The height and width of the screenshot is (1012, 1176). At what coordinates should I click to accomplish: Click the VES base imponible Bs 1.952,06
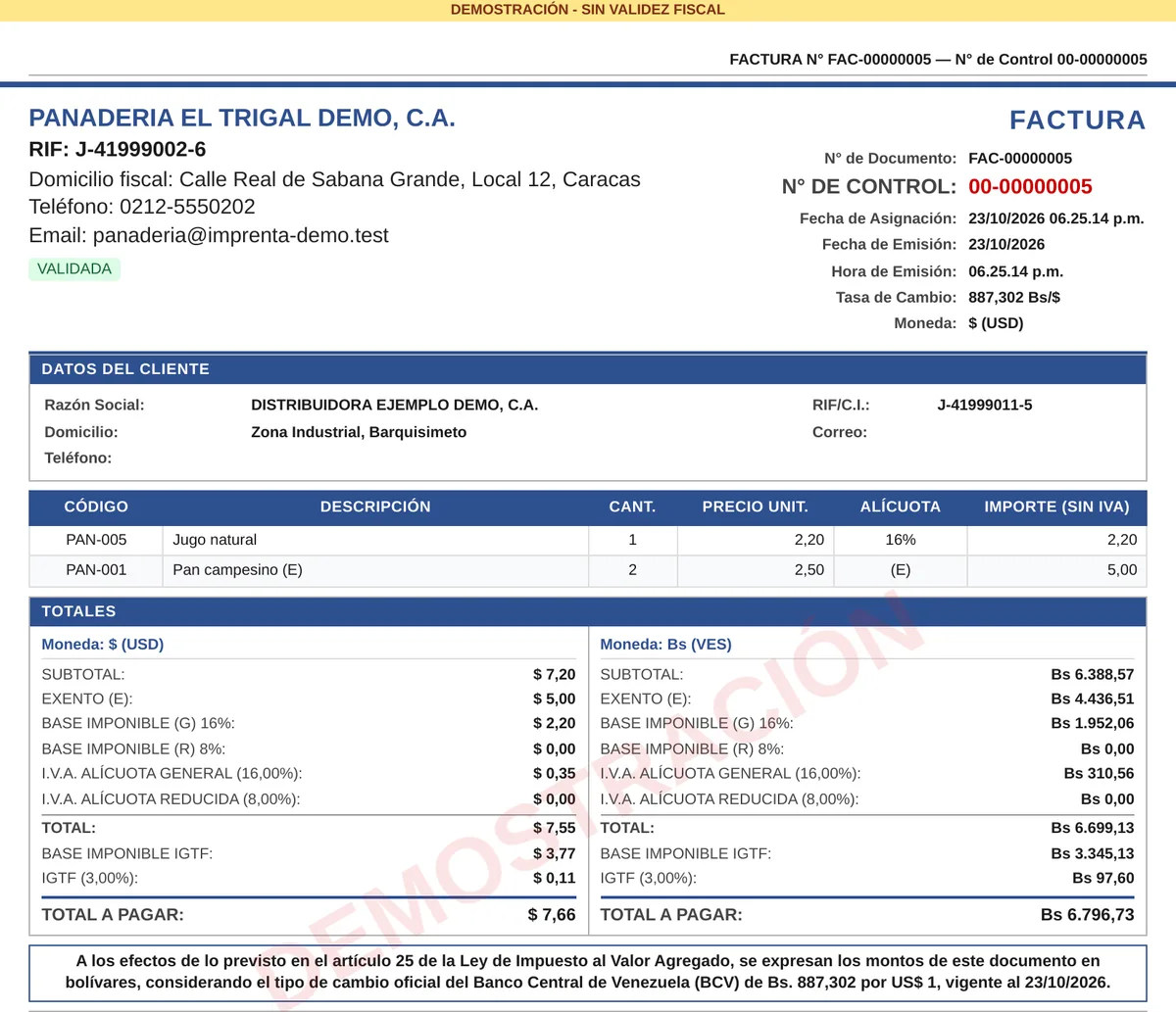(1093, 724)
